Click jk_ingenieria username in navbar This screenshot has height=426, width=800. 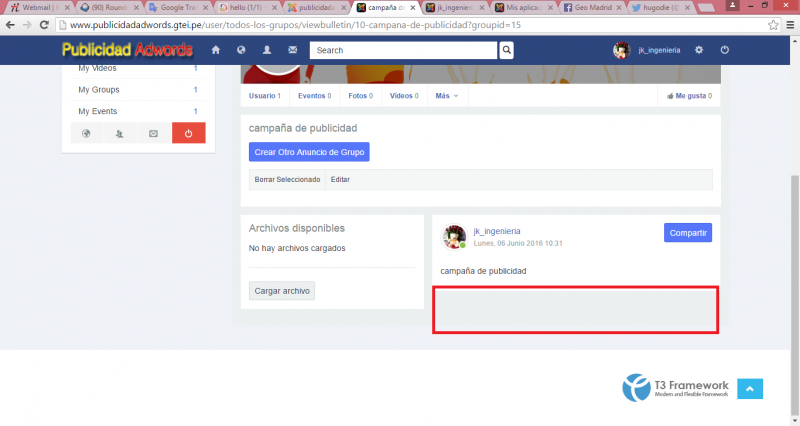pos(659,50)
